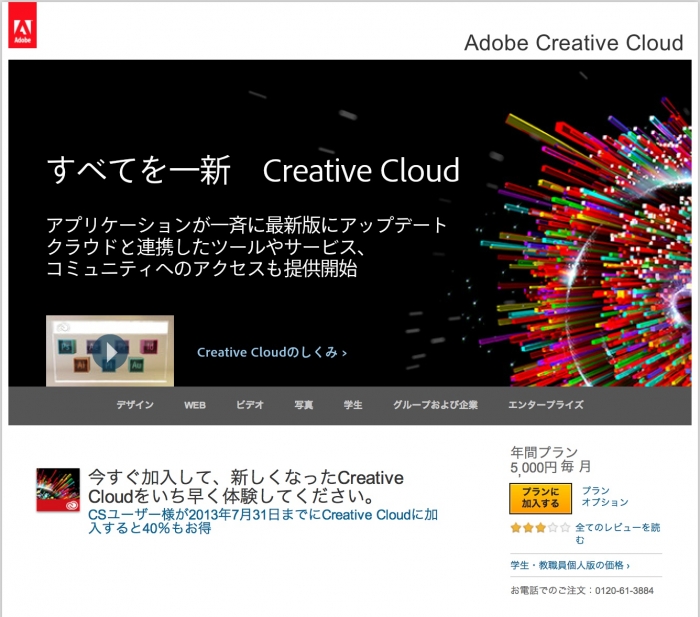Select the 学生 tab
The height and width of the screenshot is (617, 700).
pos(353,405)
